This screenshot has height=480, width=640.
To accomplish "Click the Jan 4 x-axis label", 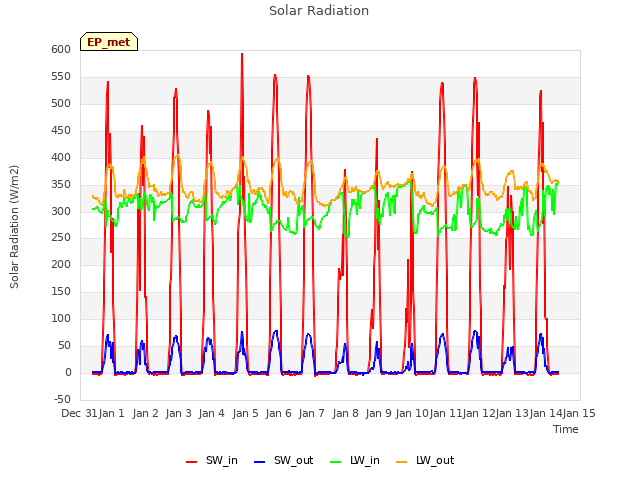I will 211,413.
